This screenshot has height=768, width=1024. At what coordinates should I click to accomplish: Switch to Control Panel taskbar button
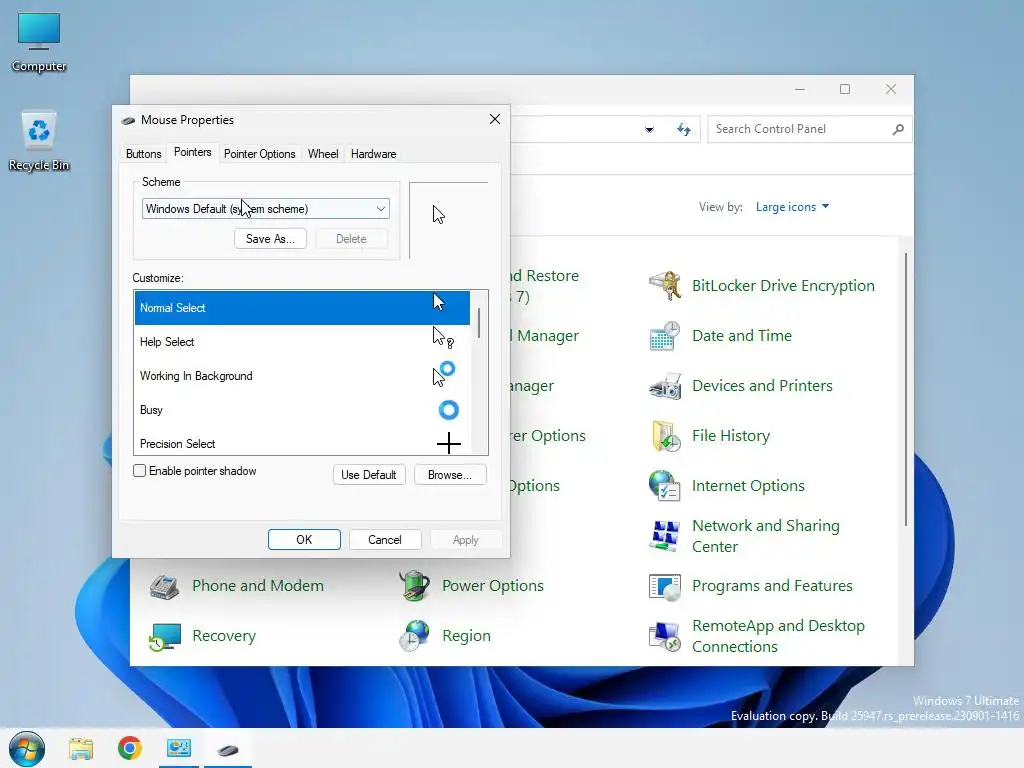point(179,748)
